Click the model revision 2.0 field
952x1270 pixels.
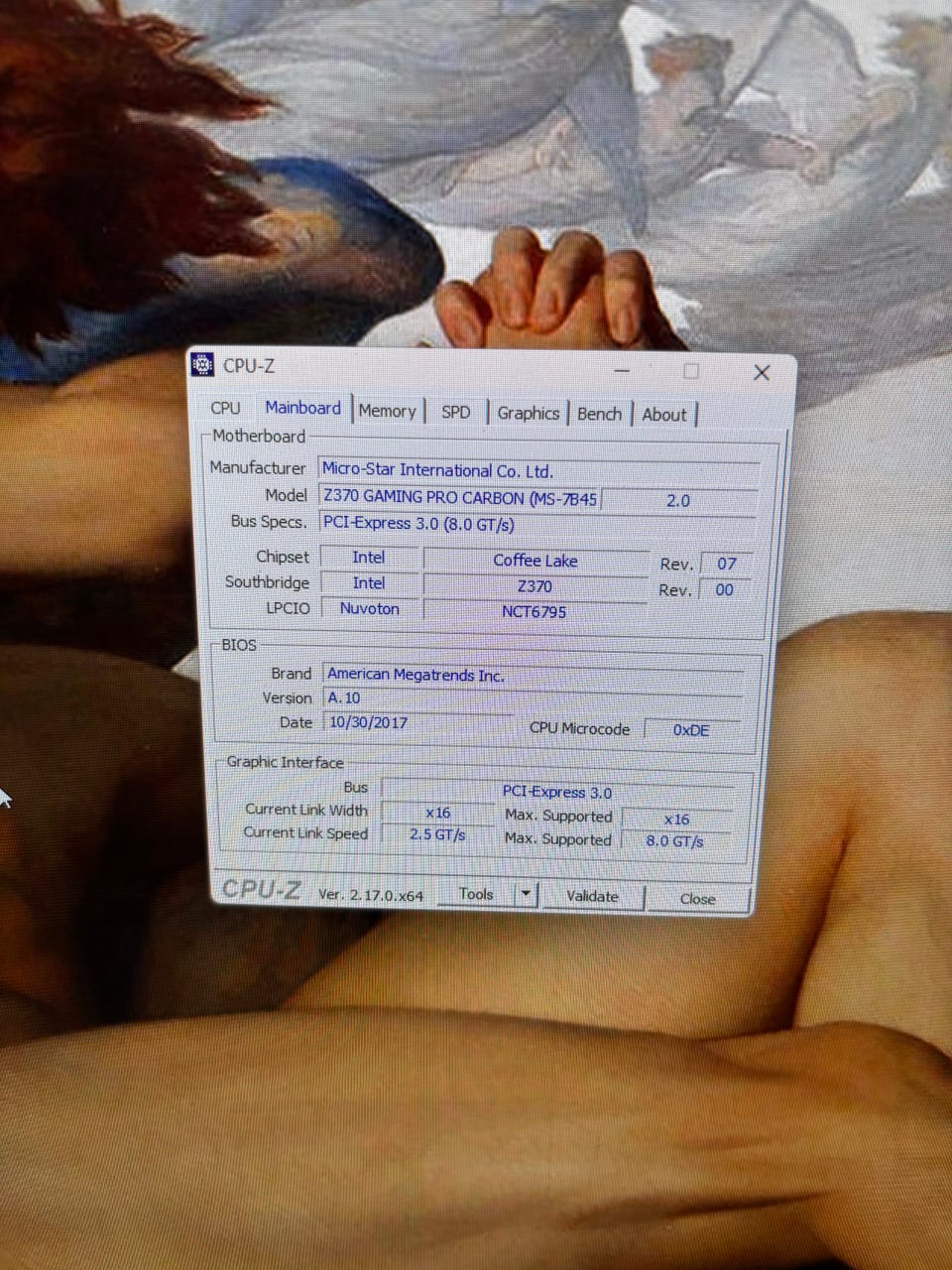(x=679, y=500)
